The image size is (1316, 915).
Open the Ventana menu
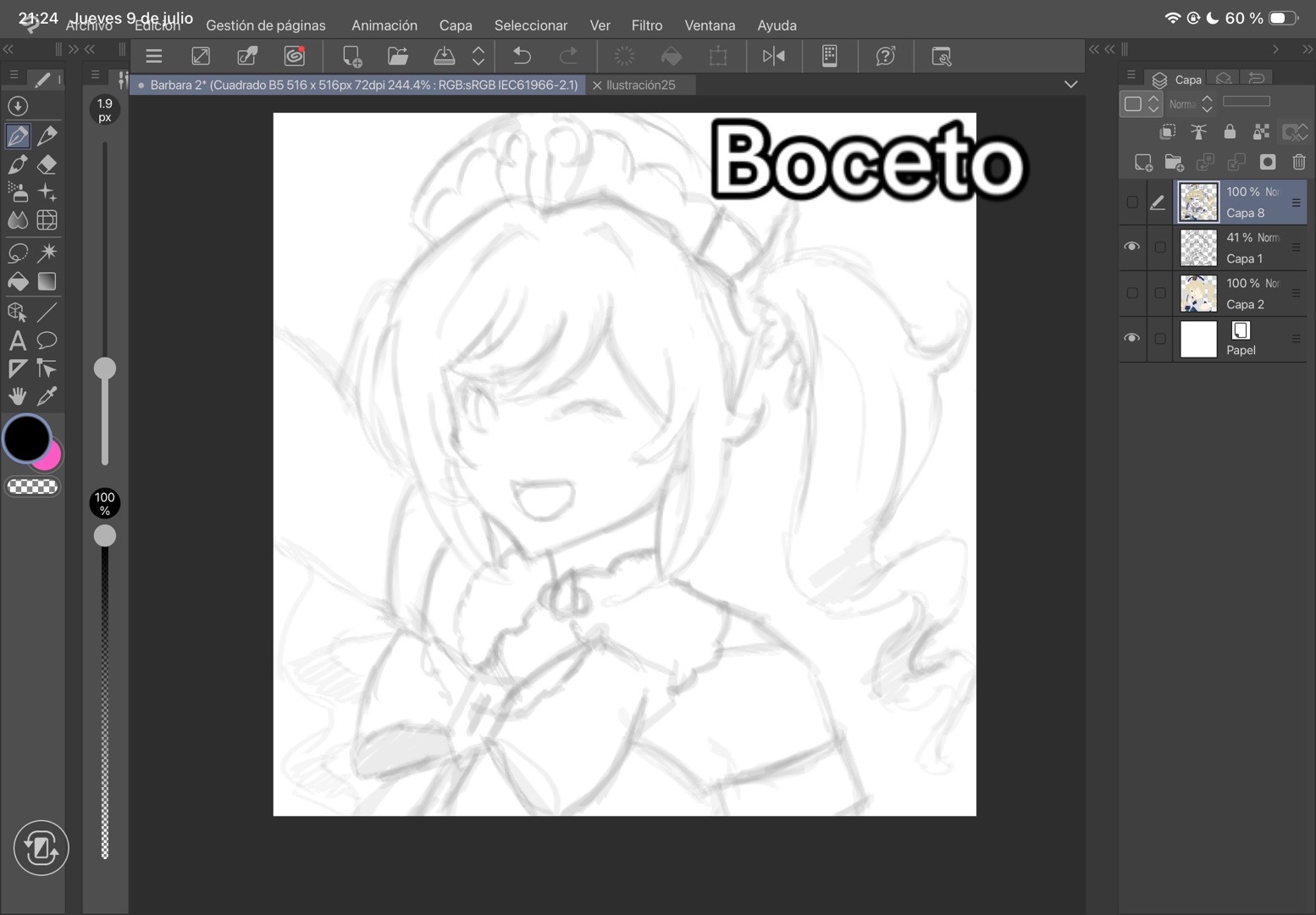point(710,25)
